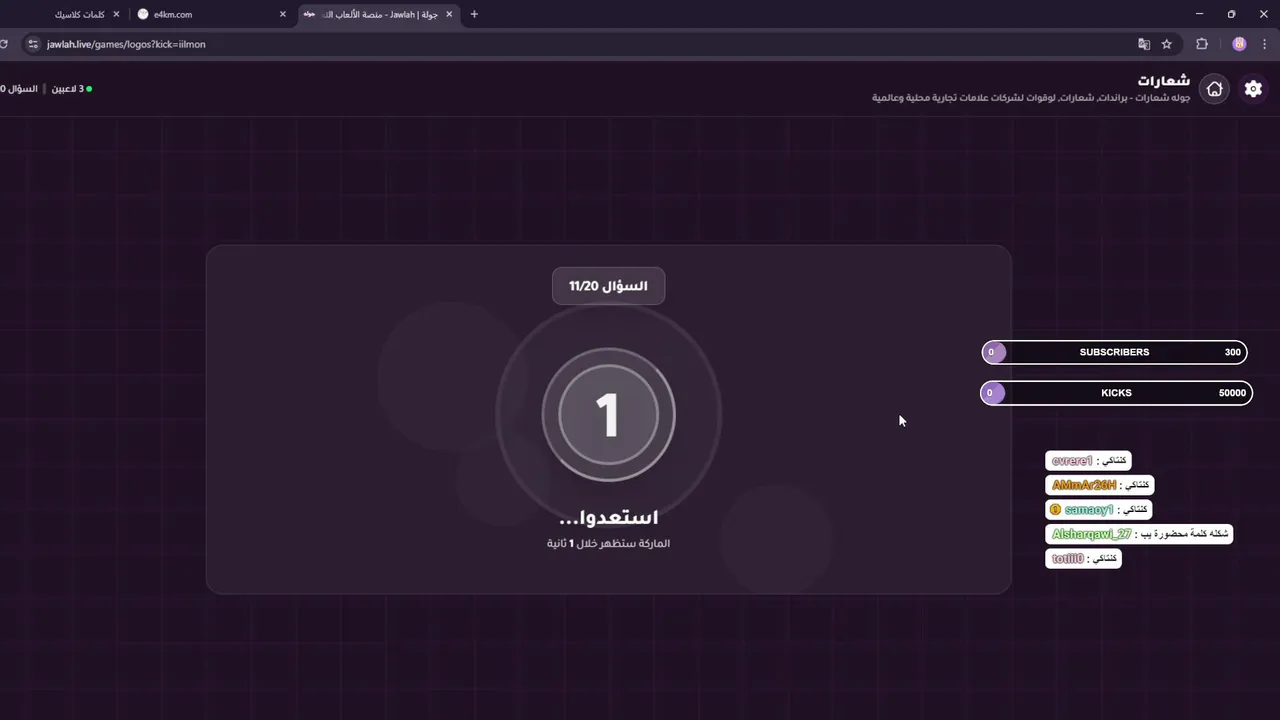Open the browser extensions puzzle icon
Screen dimensions: 1280x720
point(1202,44)
